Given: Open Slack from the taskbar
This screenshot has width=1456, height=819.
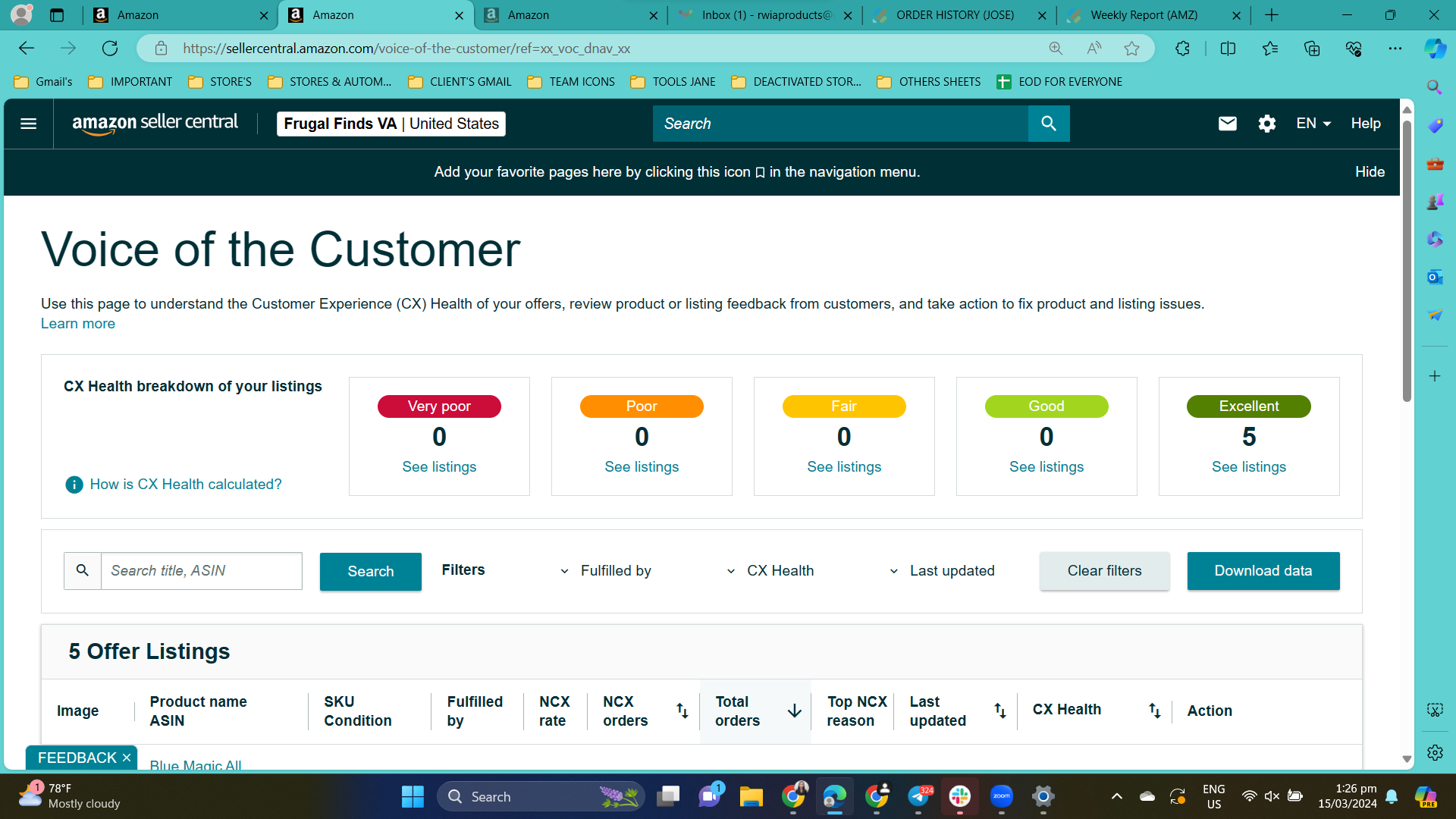Looking at the screenshot, I should [959, 796].
